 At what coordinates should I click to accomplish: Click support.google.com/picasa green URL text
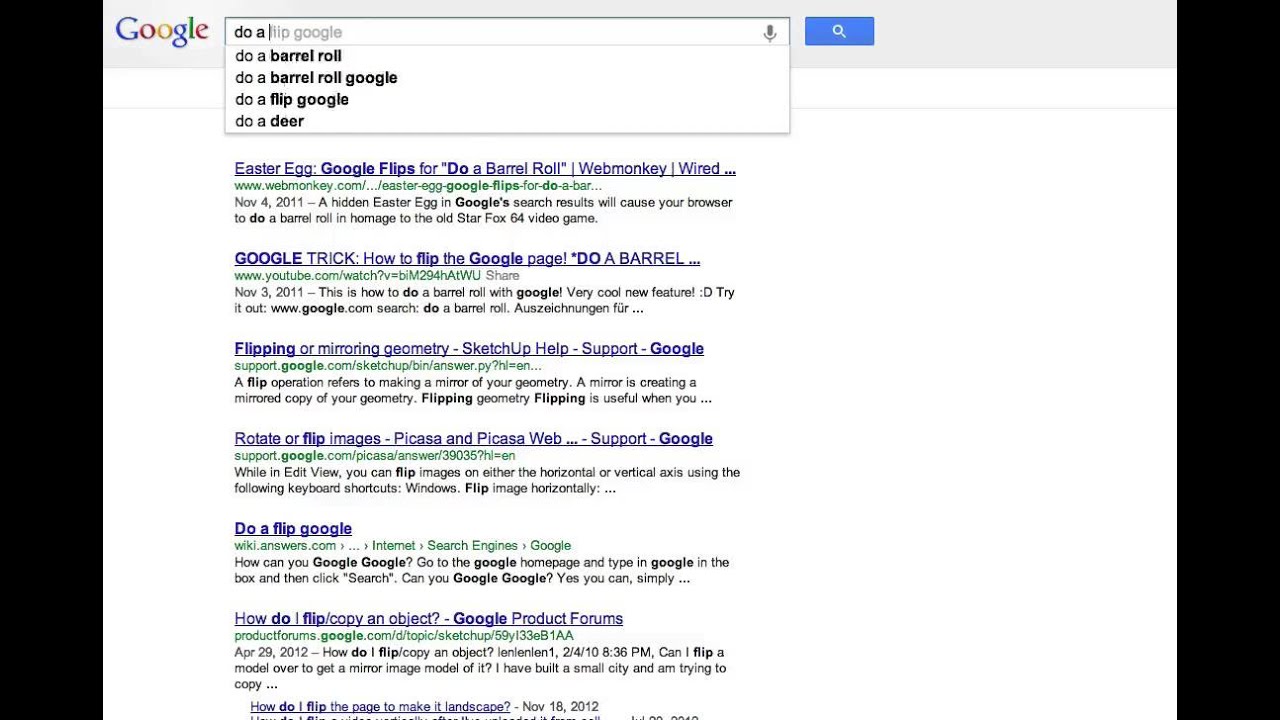click(374, 456)
